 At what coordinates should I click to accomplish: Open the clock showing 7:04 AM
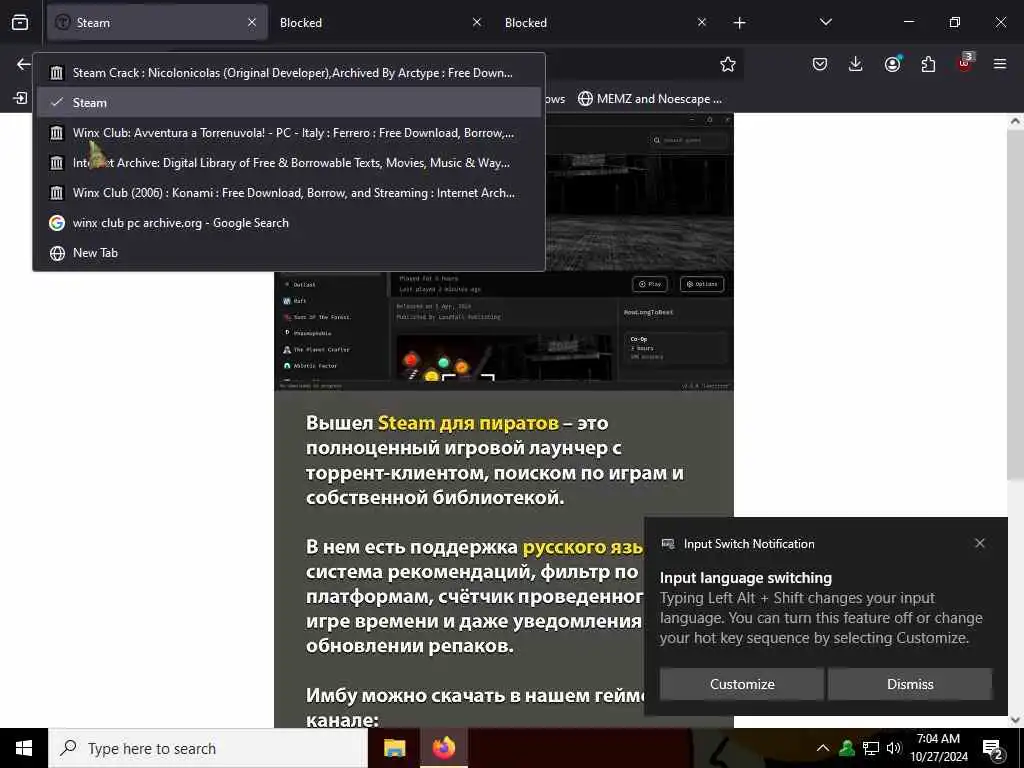point(938,748)
